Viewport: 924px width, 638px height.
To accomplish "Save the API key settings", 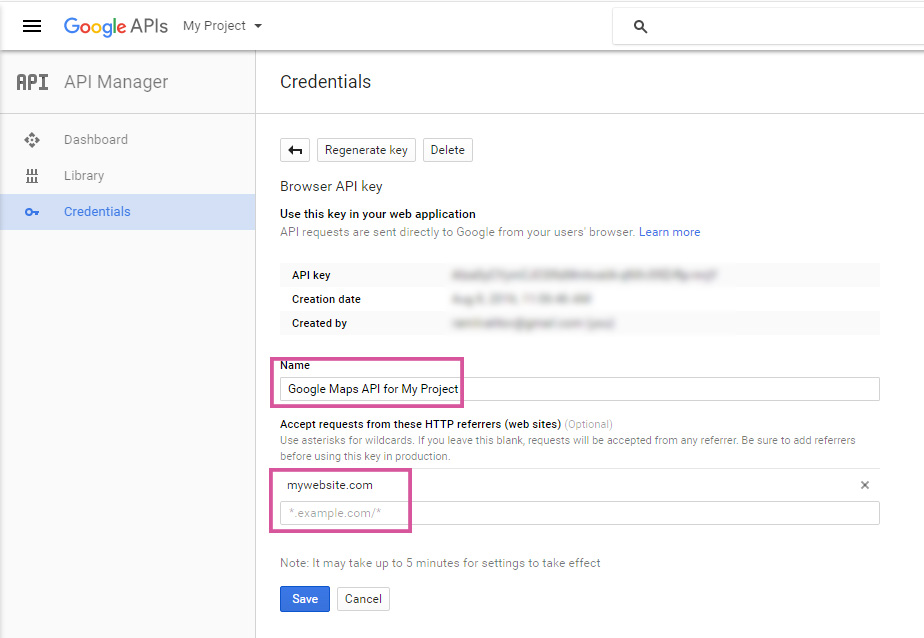I will (x=305, y=599).
